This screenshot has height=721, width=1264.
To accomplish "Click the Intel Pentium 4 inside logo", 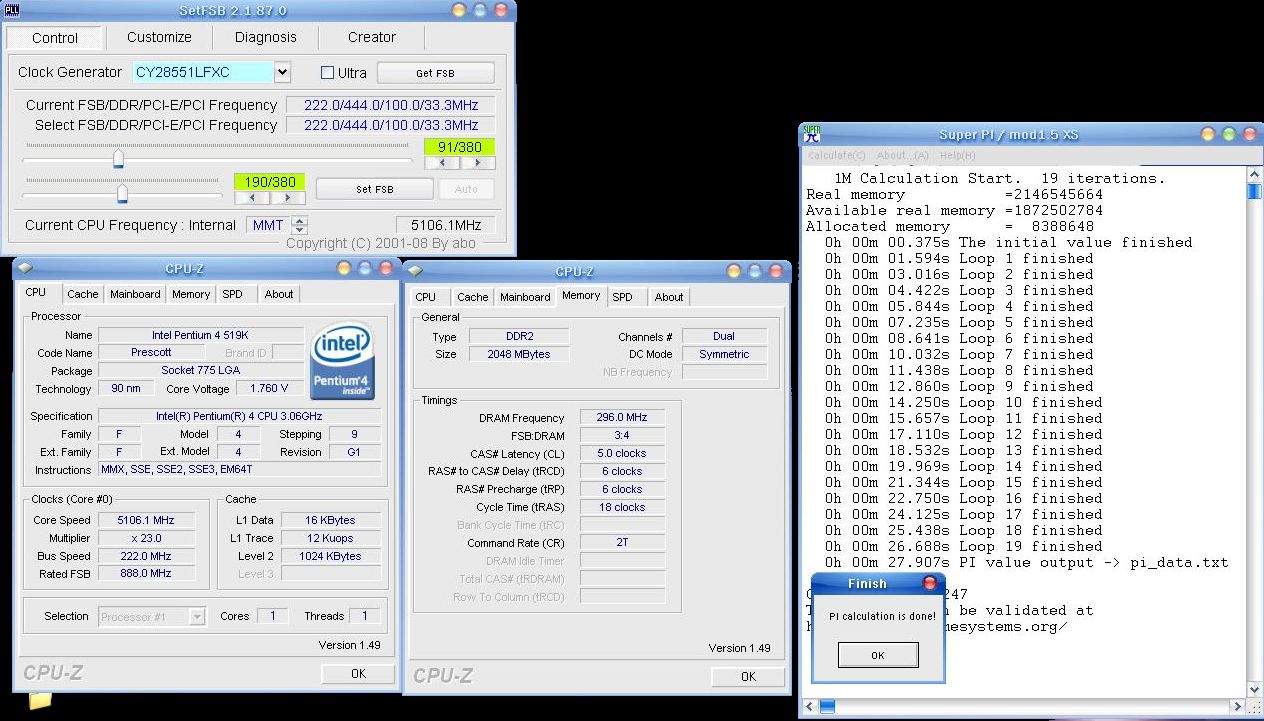I will (x=342, y=360).
